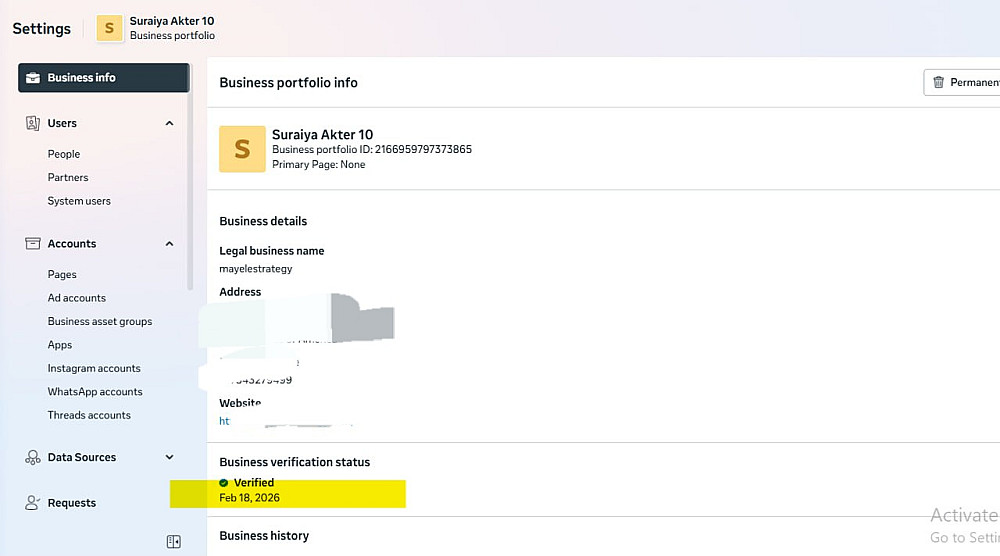Click the Data Sources icon

(x=33, y=457)
